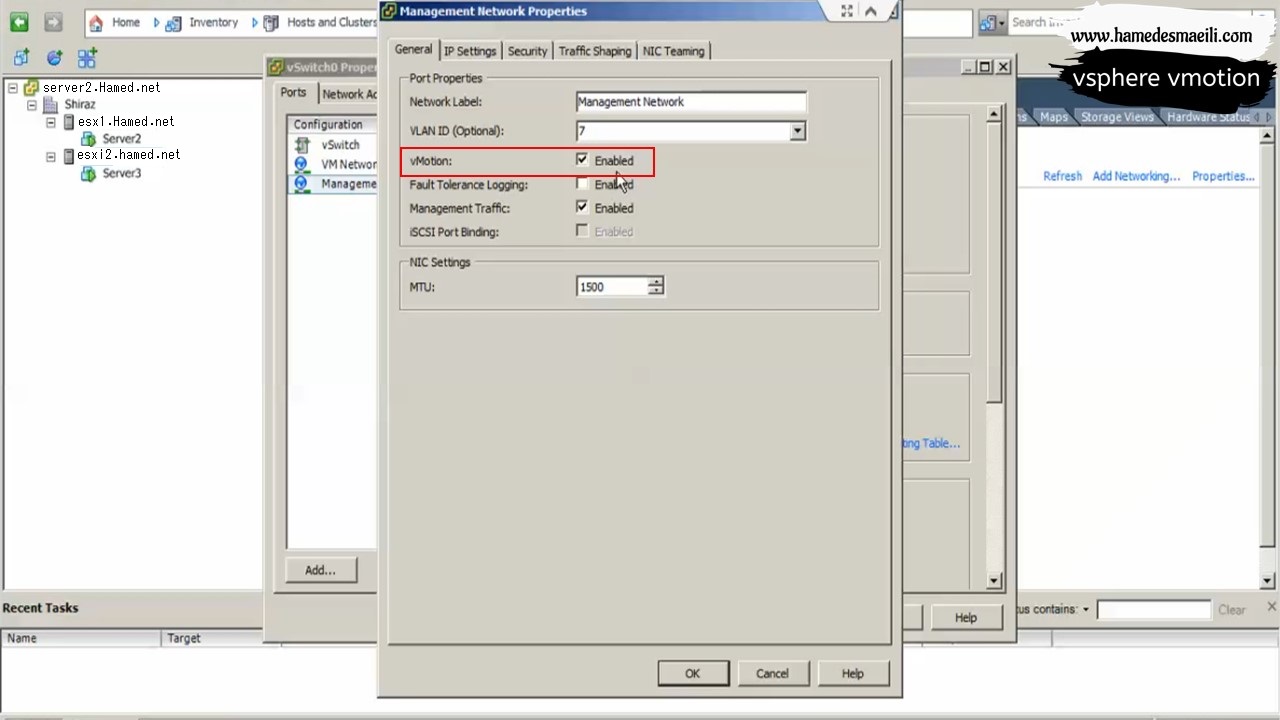Image resolution: width=1280 pixels, height=720 pixels.
Task: Click the Network Label text field
Action: coord(691,102)
